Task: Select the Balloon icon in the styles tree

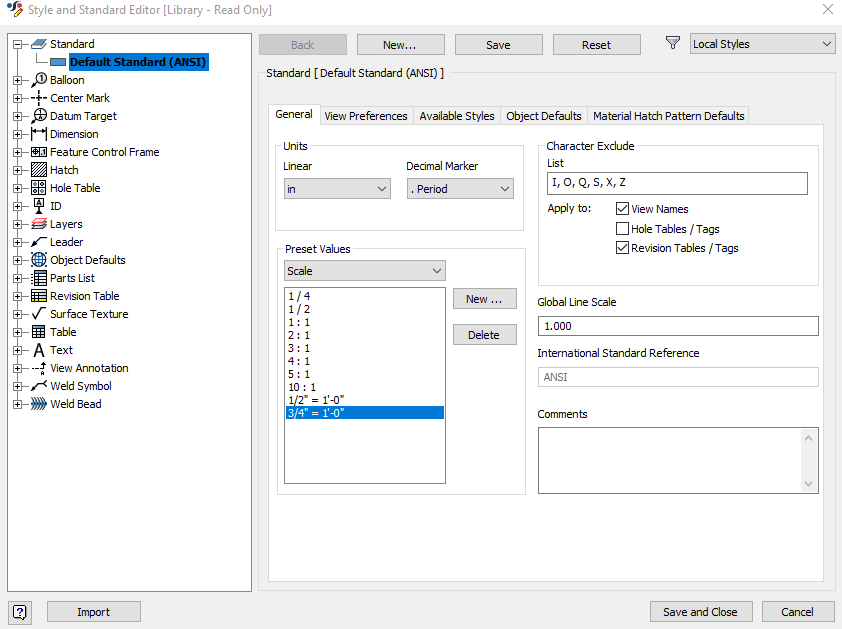Action: 39,79
